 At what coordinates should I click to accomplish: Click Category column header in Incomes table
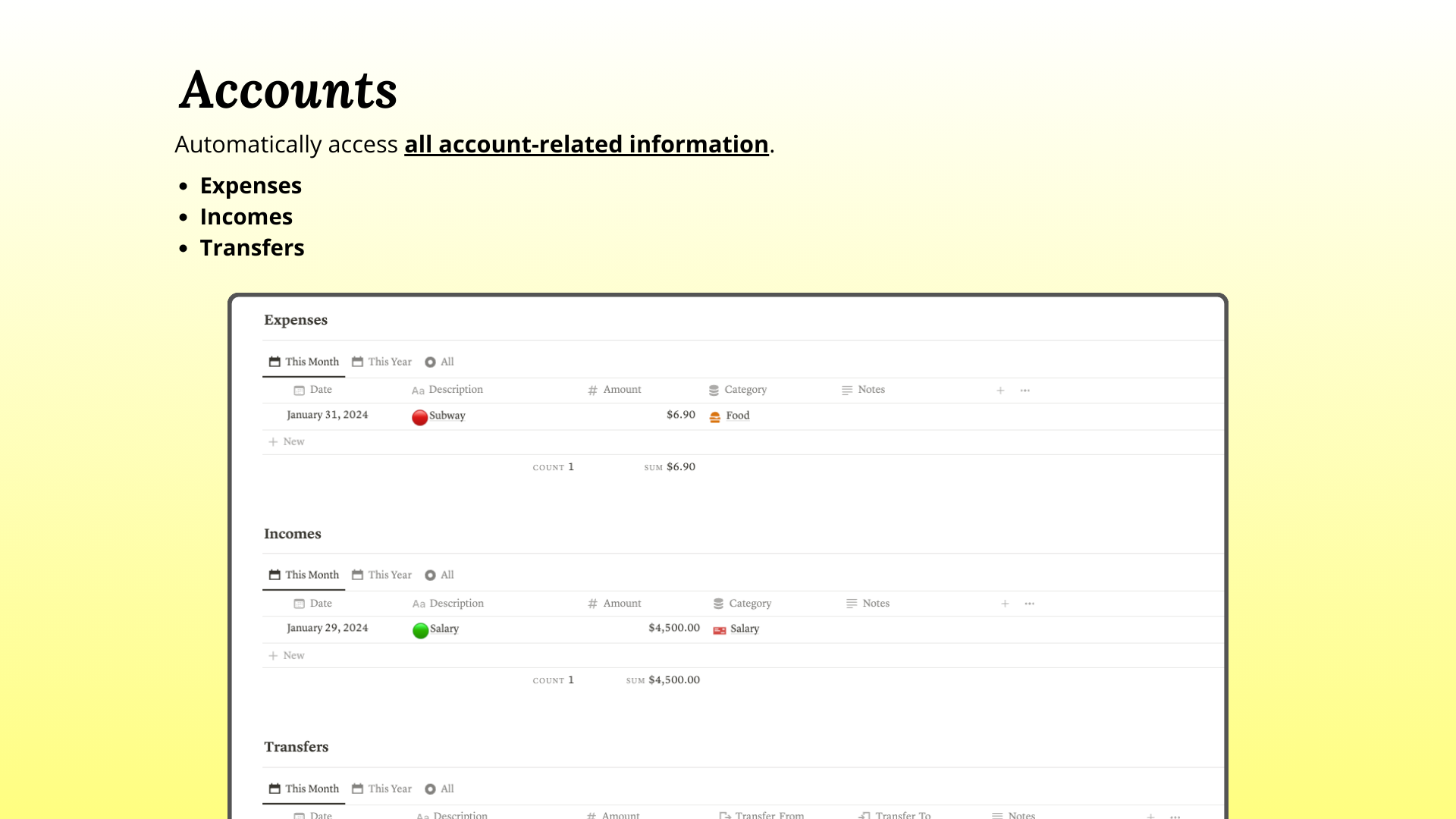(742, 604)
